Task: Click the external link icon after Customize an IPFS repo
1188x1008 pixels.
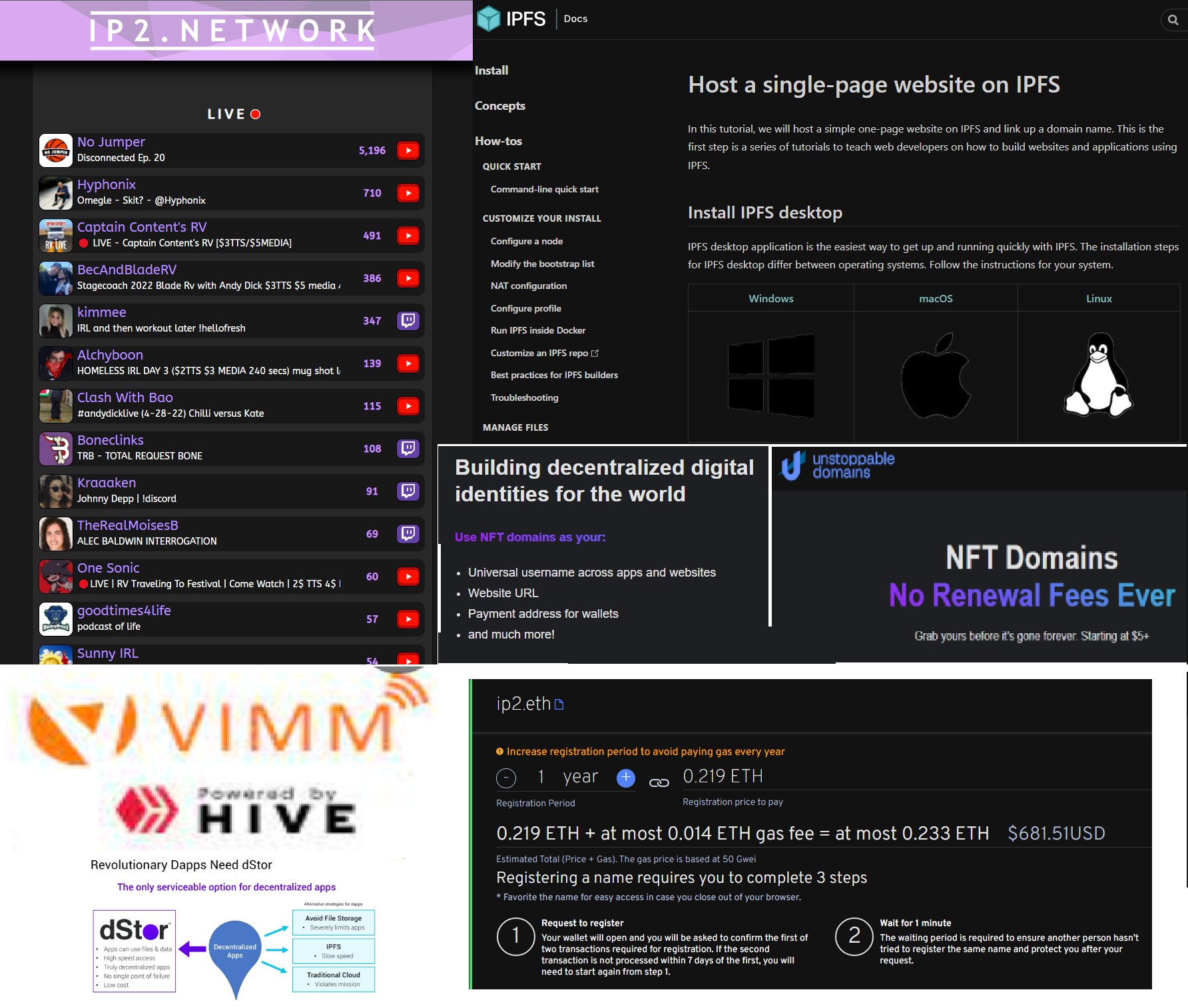Action: (x=595, y=353)
